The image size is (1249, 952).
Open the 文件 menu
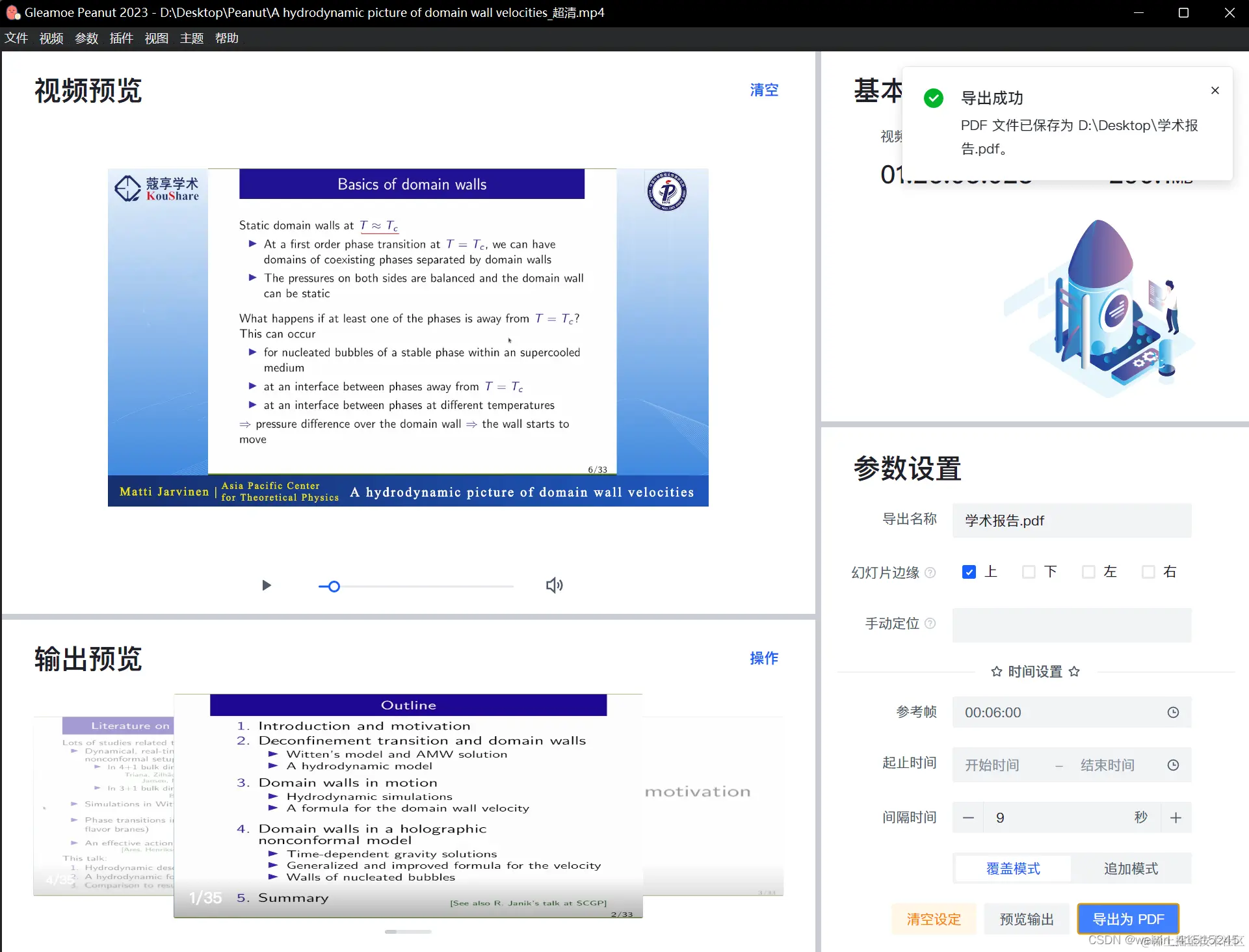[16, 38]
